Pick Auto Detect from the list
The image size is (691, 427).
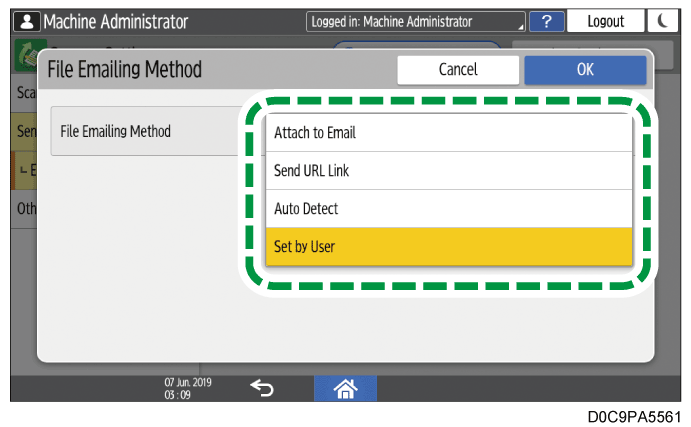[448, 209]
